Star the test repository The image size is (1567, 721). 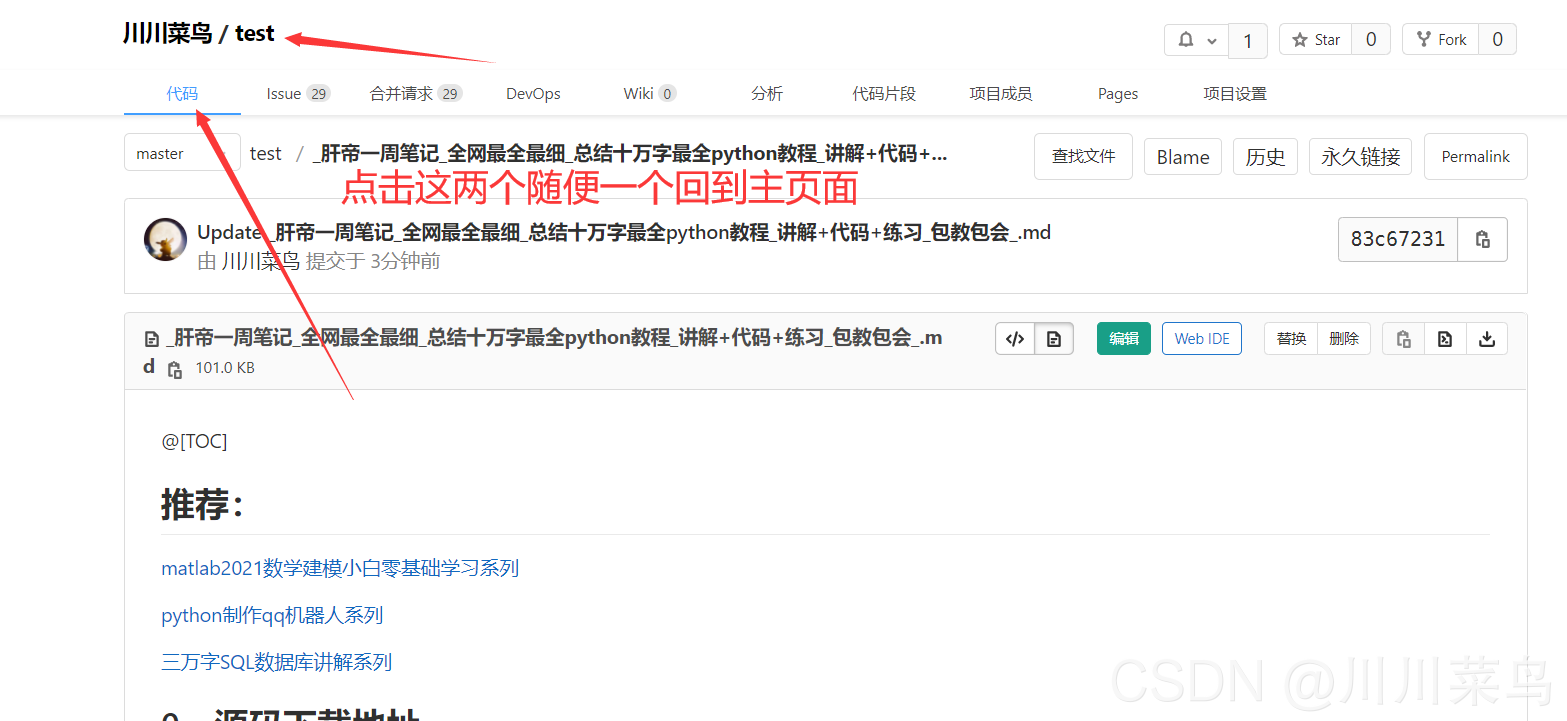coord(1316,40)
